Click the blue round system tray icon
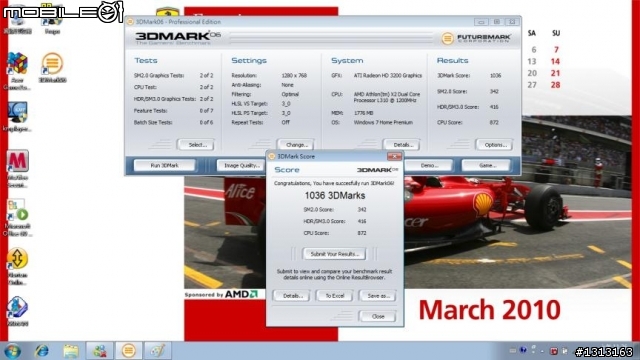The width and height of the screenshot is (640, 360). pyautogui.click(x=523, y=350)
